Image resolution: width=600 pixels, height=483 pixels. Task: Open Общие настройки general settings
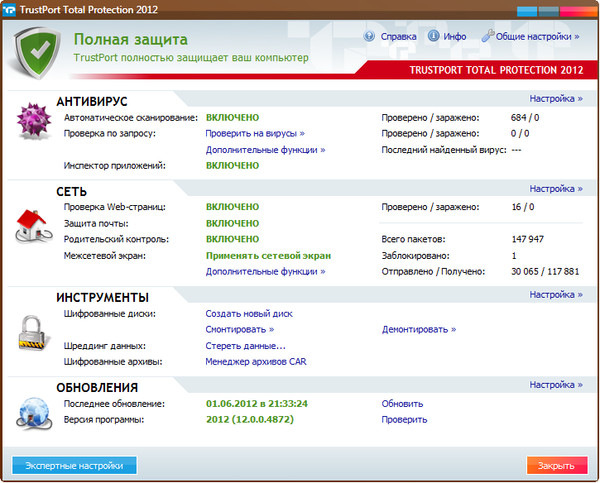(538, 37)
